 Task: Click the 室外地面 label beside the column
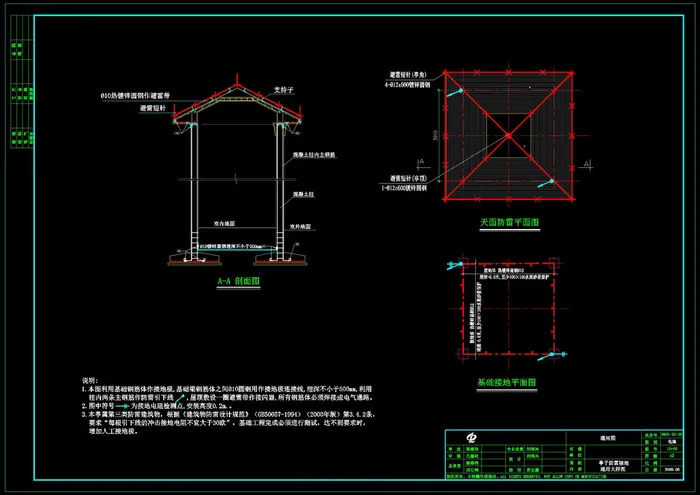point(303,227)
